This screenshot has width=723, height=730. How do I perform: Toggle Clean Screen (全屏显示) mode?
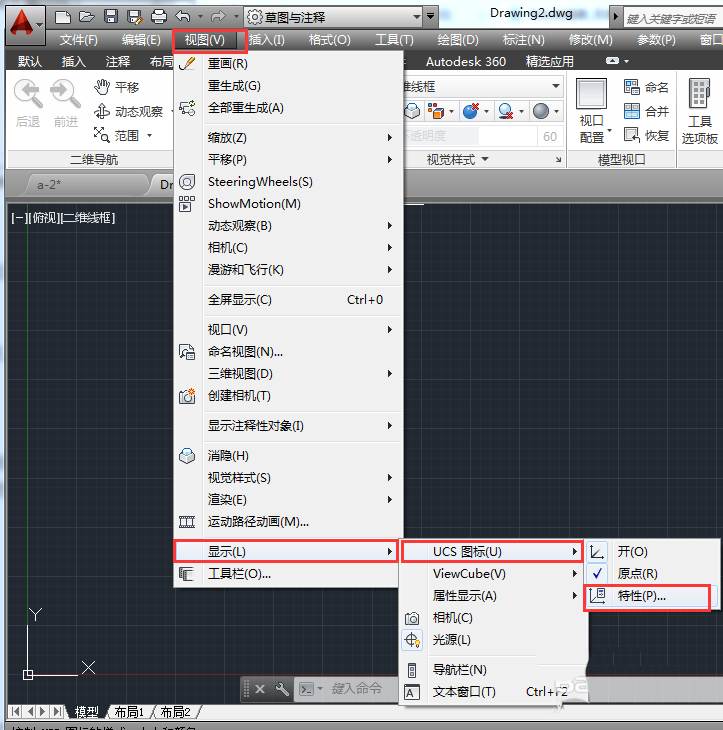[x=287, y=299]
